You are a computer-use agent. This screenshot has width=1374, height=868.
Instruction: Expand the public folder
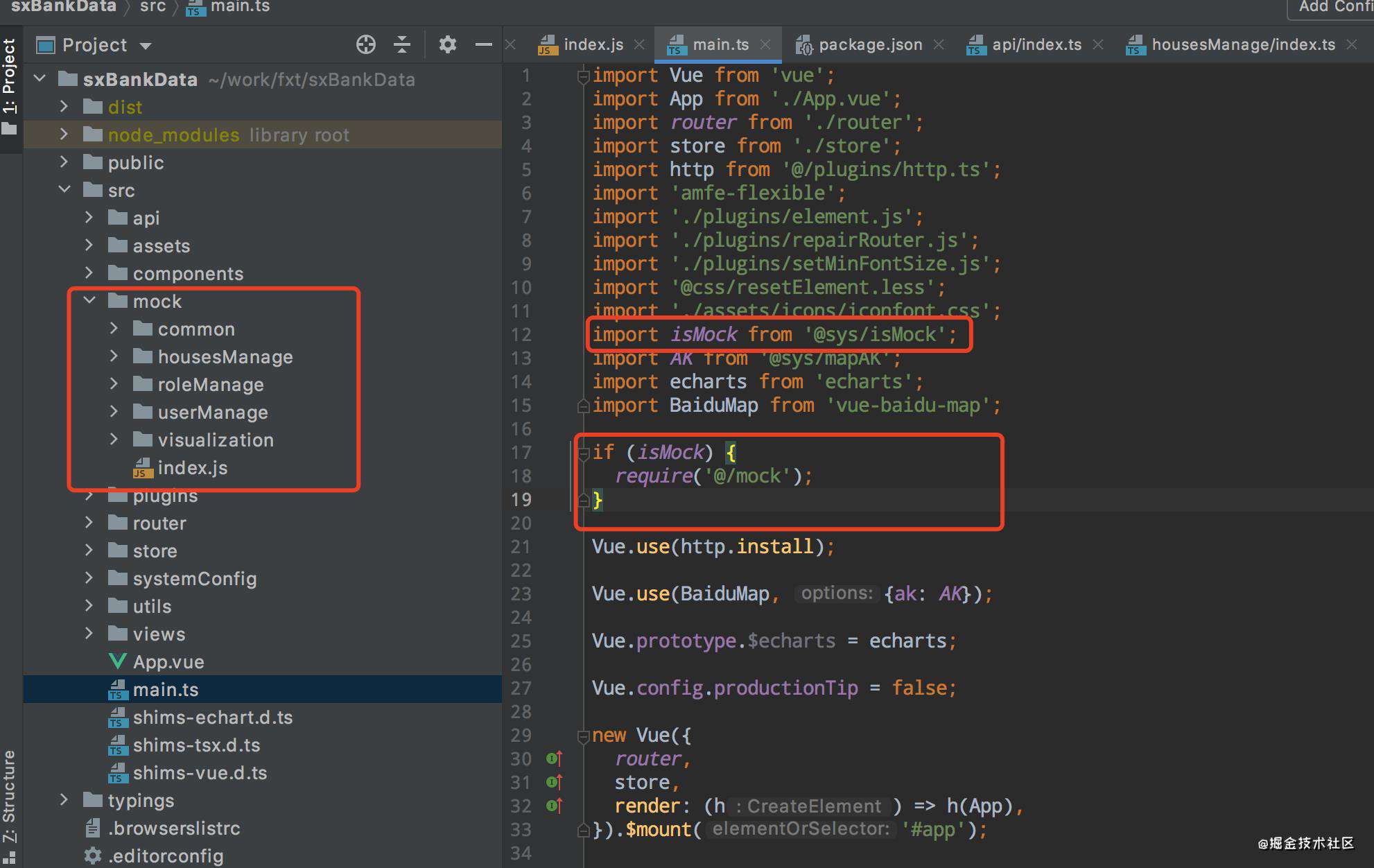click(x=64, y=162)
